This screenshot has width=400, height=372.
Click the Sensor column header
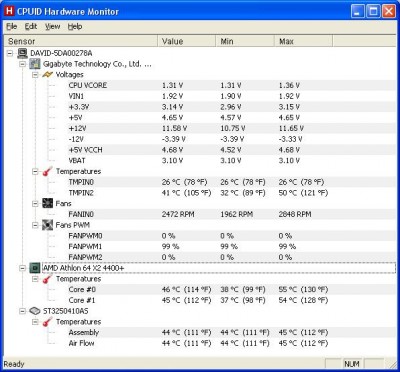[x=80, y=41]
